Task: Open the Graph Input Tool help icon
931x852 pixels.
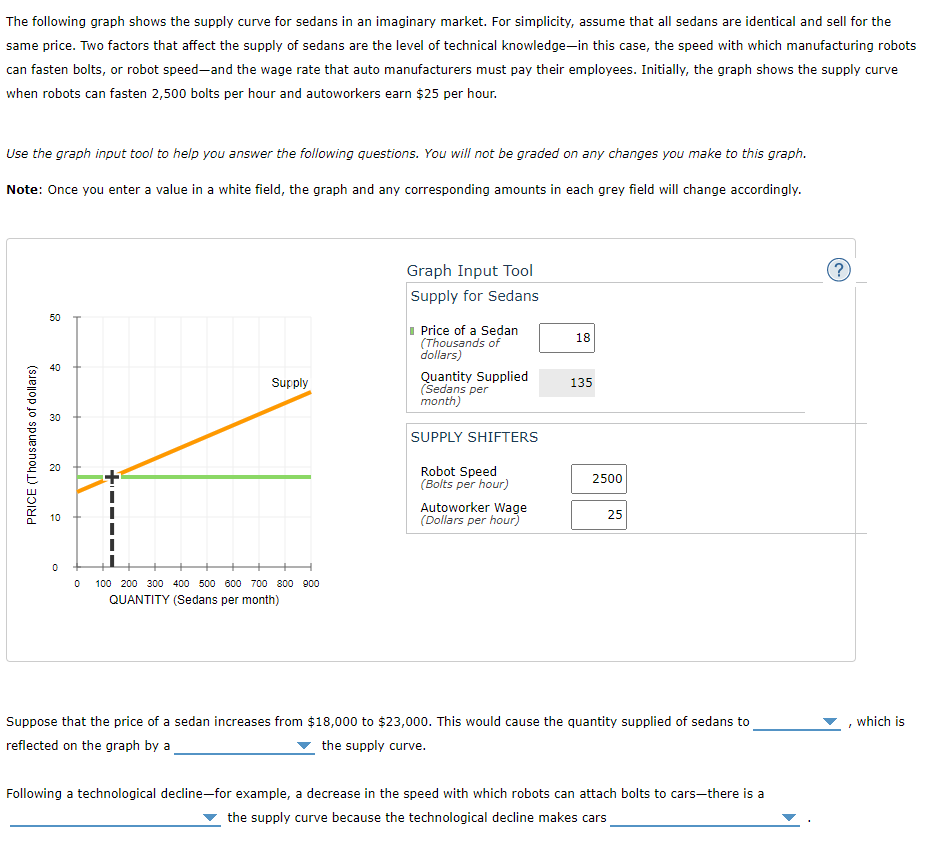Action: point(839,270)
